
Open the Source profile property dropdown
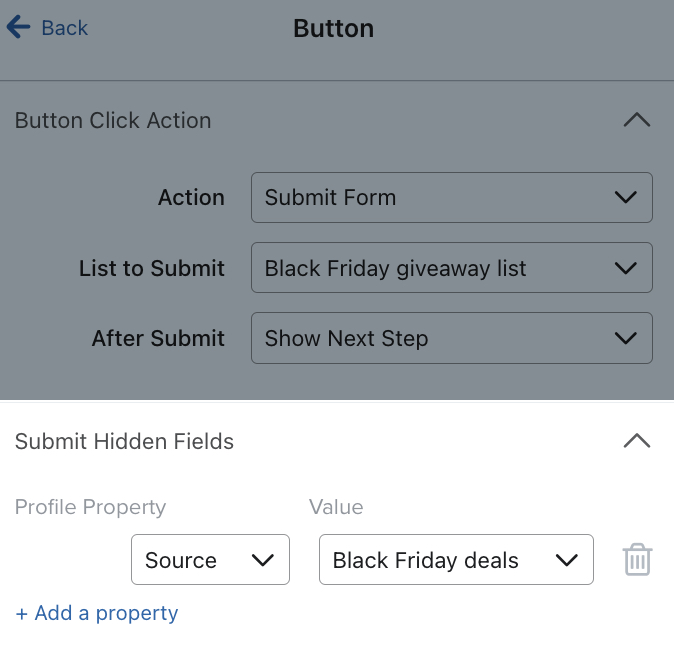coord(210,560)
